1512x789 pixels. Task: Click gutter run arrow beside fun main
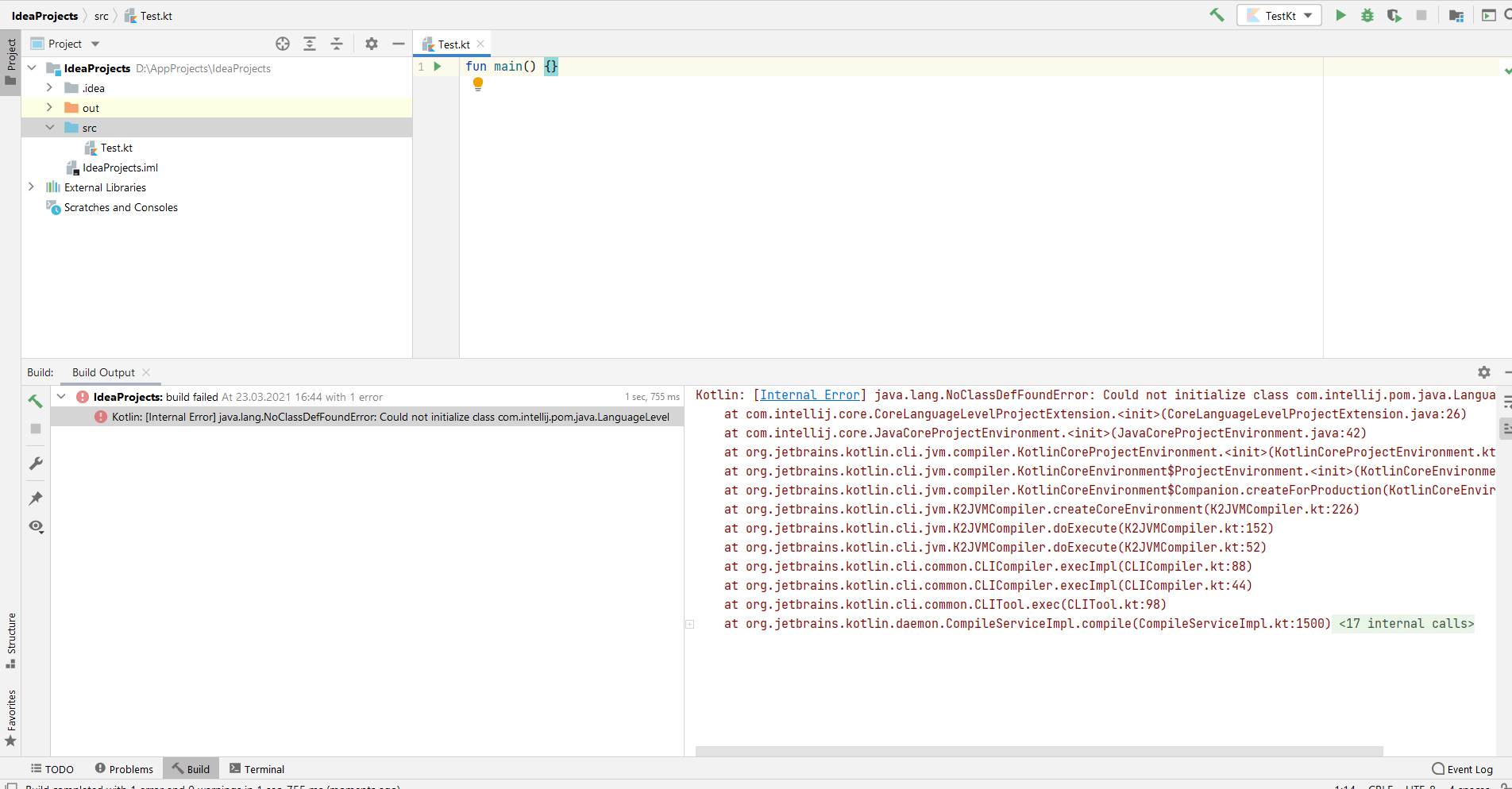tap(437, 67)
